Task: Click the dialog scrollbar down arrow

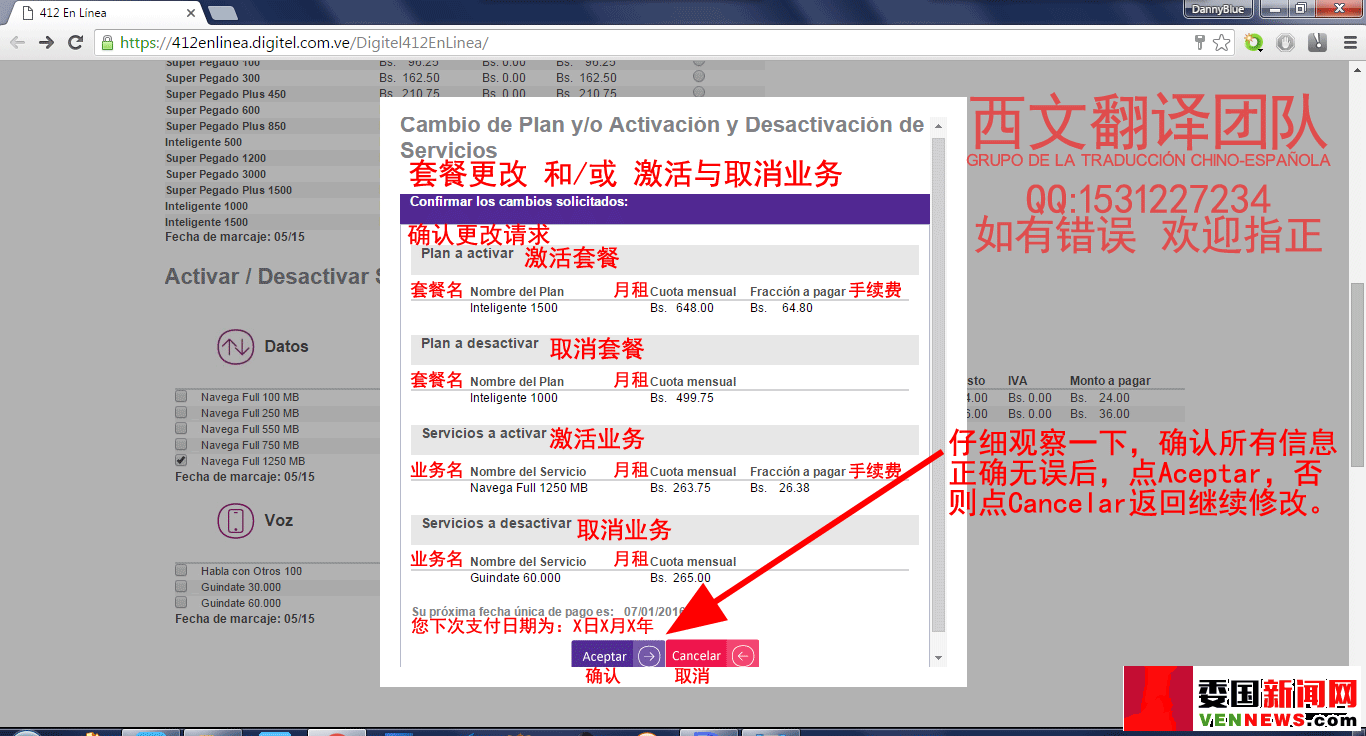Action: pyautogui.click(x=938, y=658)
